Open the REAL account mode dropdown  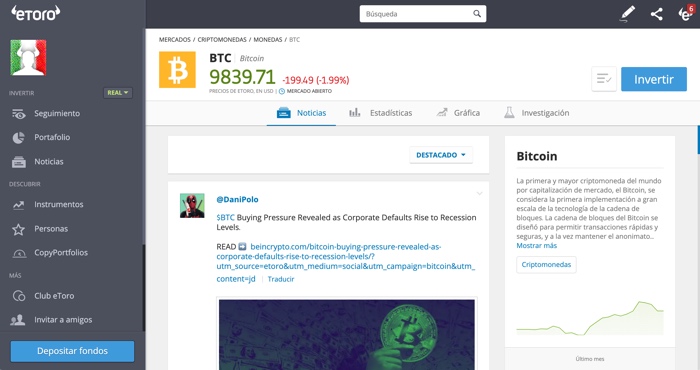[118, 92]
